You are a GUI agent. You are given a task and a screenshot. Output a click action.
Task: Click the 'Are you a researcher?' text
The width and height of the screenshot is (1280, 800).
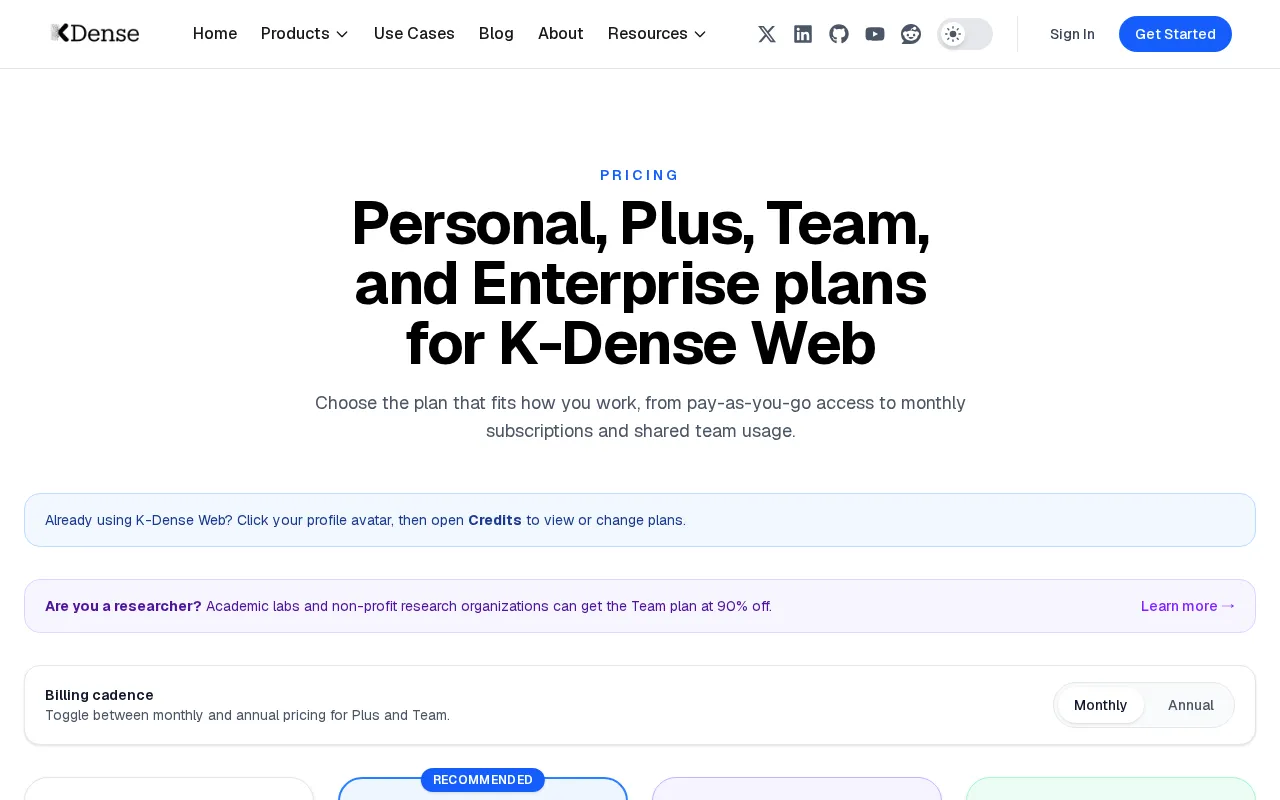123,606
